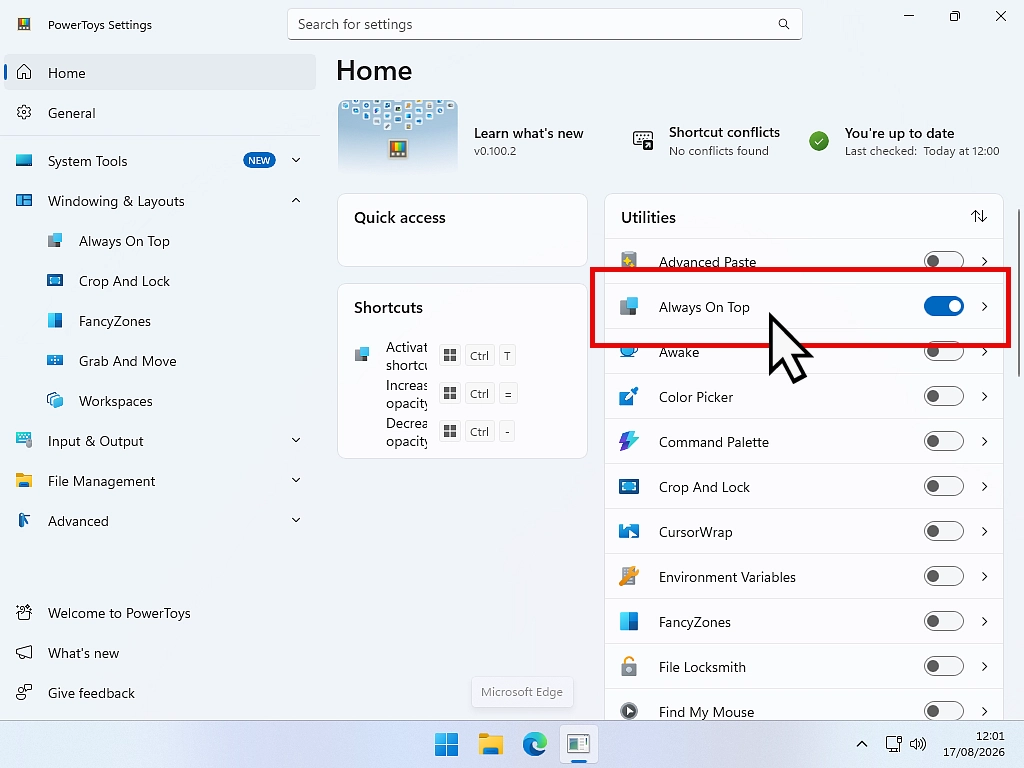Enable the Color Picker toggle
Viewport: 1024px width, 768px height.
pyautogui.click(x=944, y=396)
